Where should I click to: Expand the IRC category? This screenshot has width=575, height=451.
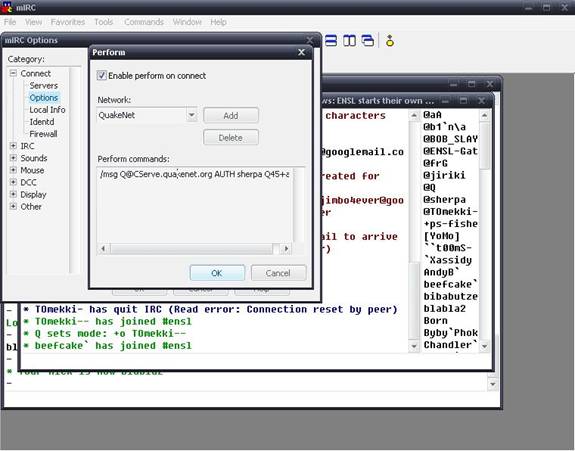(x=13, y=146)
